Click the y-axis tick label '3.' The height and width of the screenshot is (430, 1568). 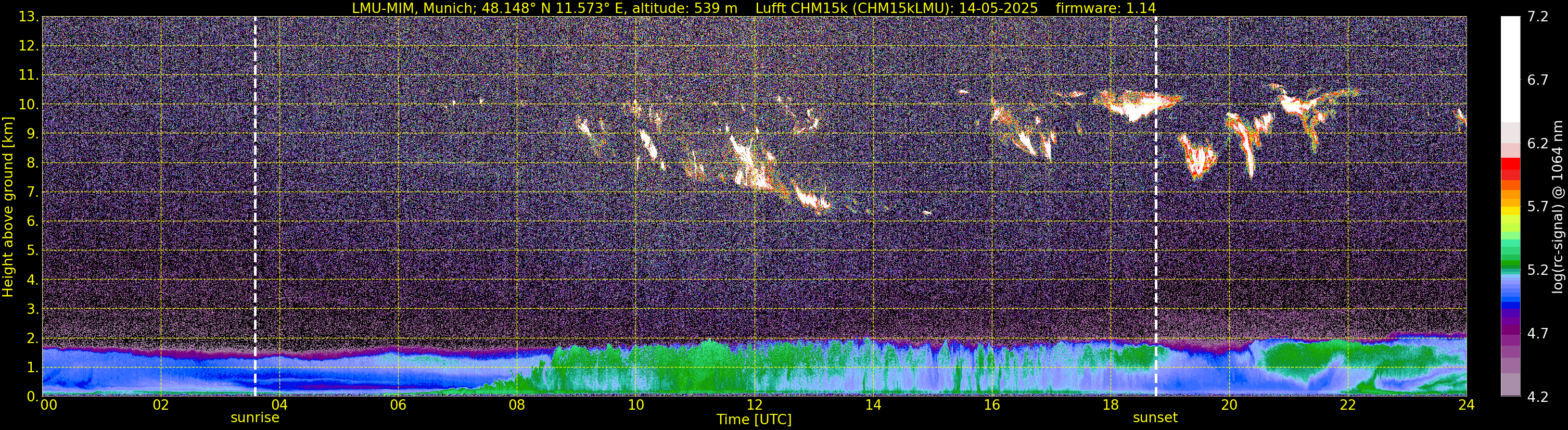[33, 309]
